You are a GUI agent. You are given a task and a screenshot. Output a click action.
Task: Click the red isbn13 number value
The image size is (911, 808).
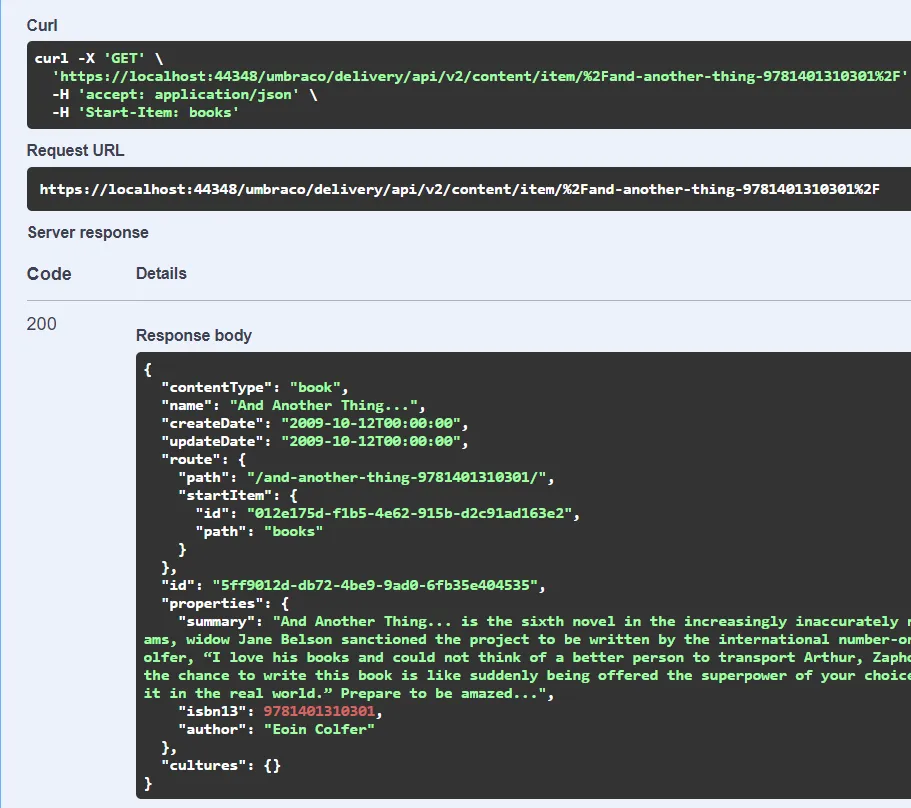(x=321, y=711)
